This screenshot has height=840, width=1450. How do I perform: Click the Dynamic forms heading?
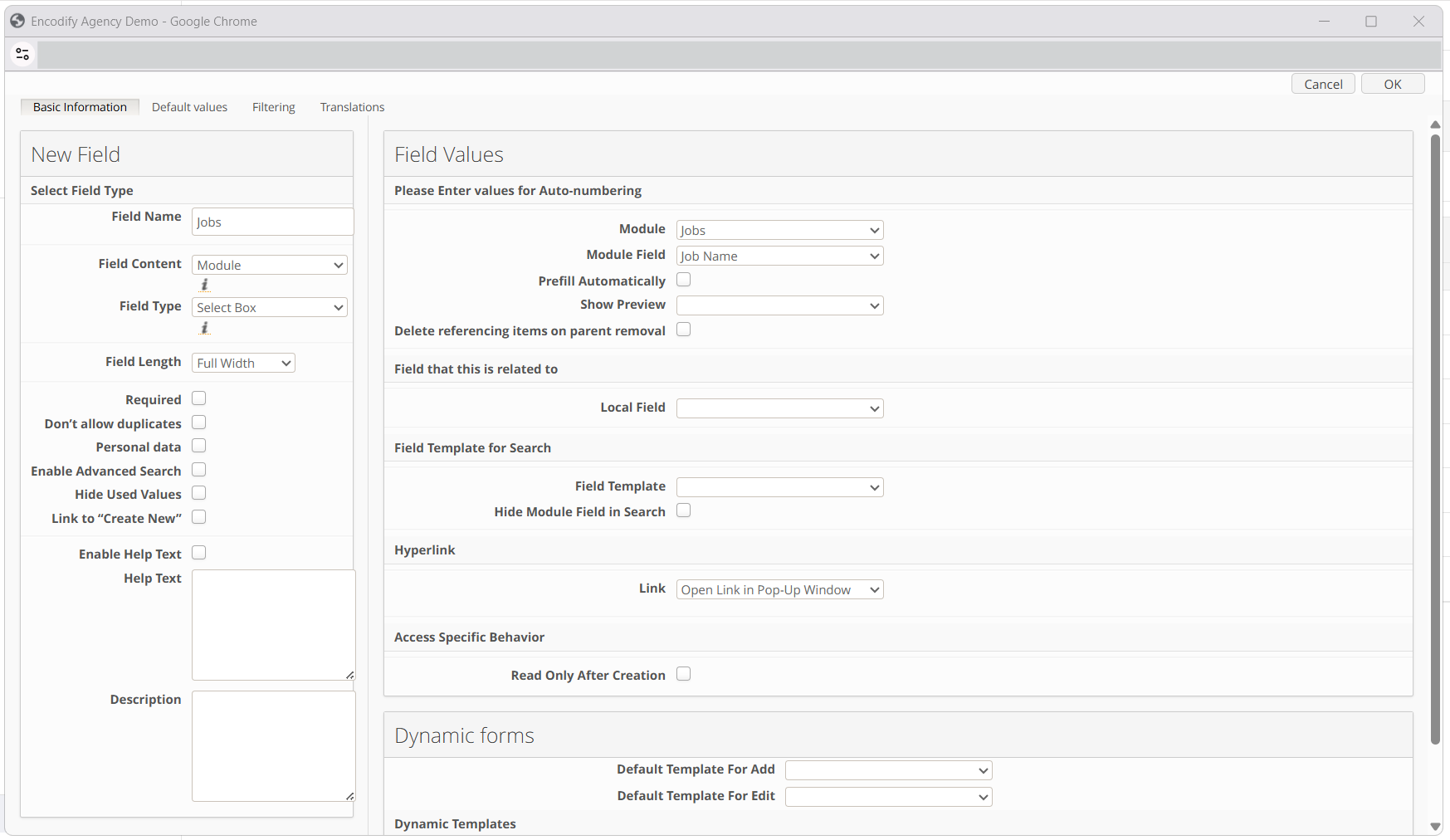point(464,735)
